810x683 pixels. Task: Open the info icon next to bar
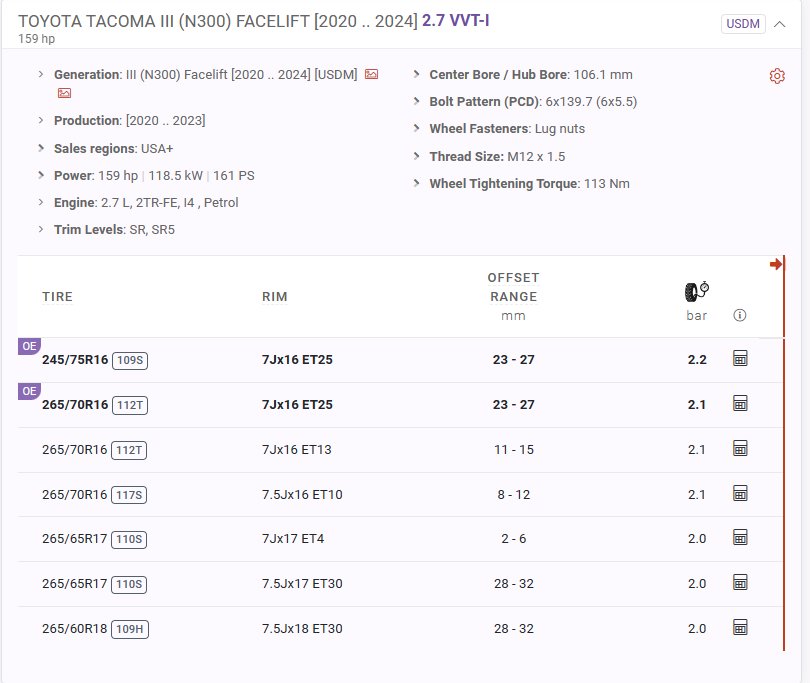pyautogui.click(x=740, y=315)
